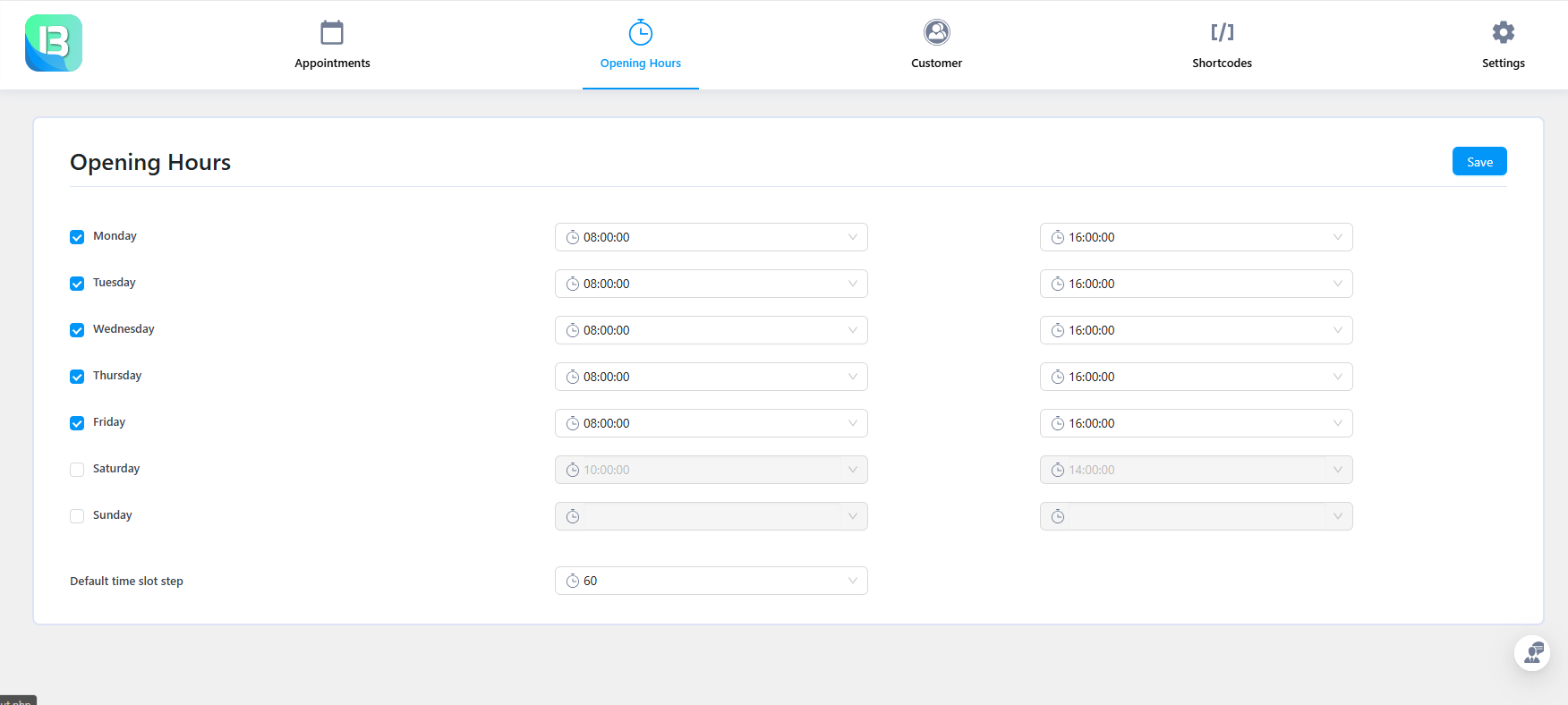
Task: Select the Opening Hours tab label
Action: click(x=641, y=64)
